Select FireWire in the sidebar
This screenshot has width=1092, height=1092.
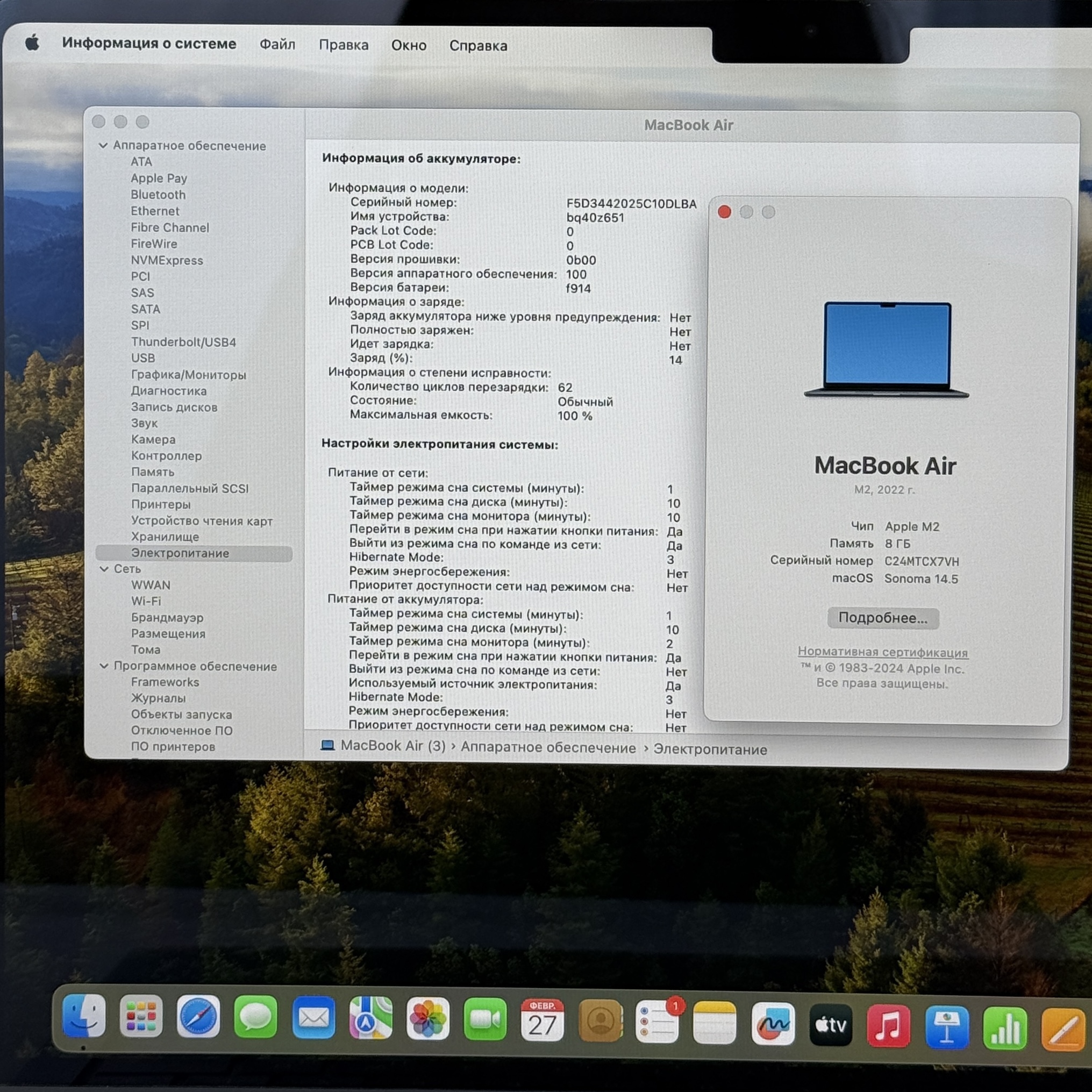(154, 244)
